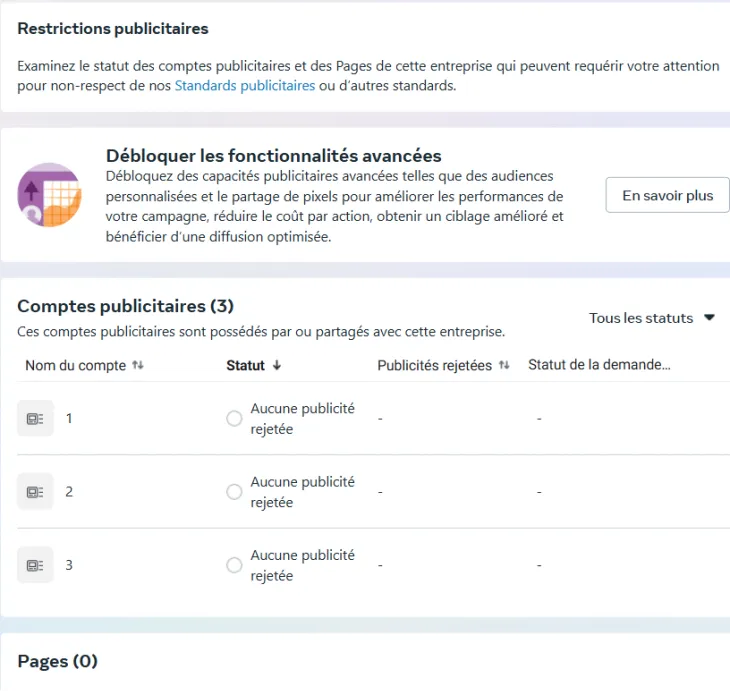This screenshot has height=695, width=730.
Task: Click the ad account icon for account 1
Action: point(35,419)
